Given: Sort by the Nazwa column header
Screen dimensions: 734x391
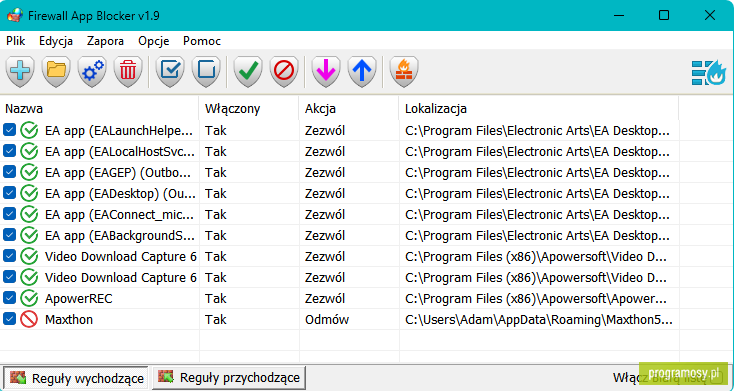Looking at the screenshot, I should [99, 109].
